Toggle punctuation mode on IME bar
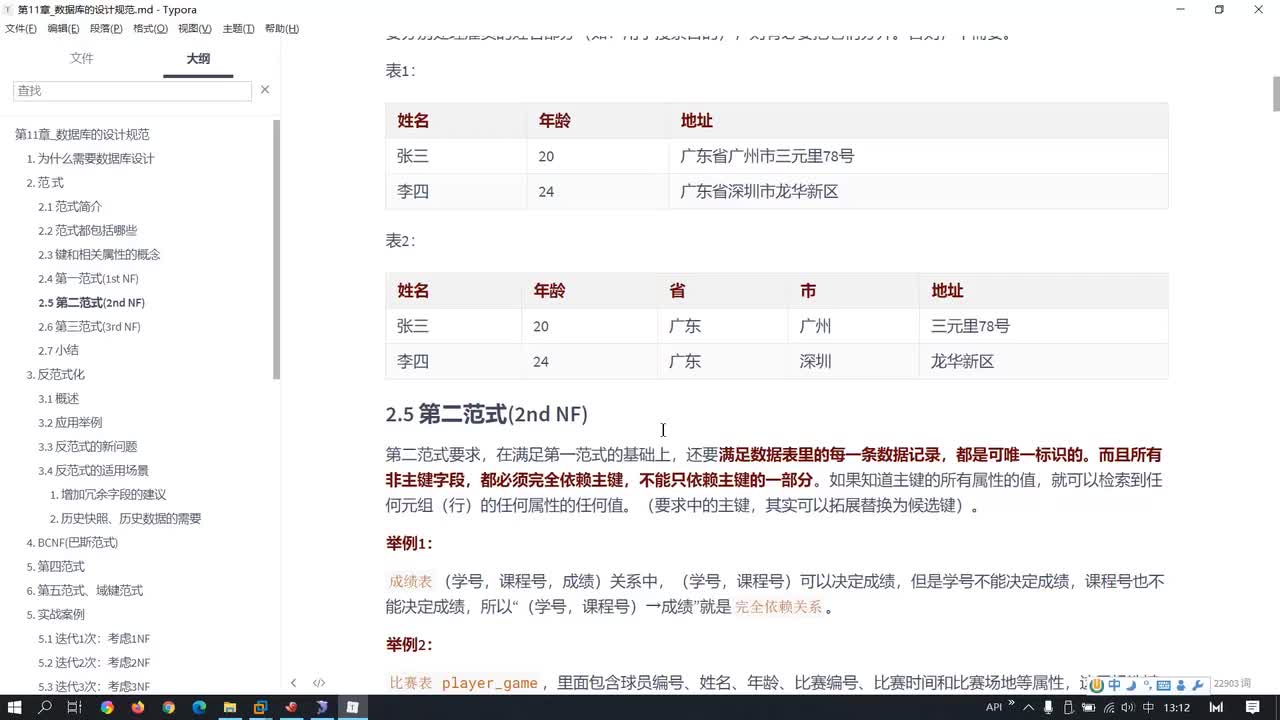The width and height of the screenshot is (1280, 720). [x=1148, y=685]
